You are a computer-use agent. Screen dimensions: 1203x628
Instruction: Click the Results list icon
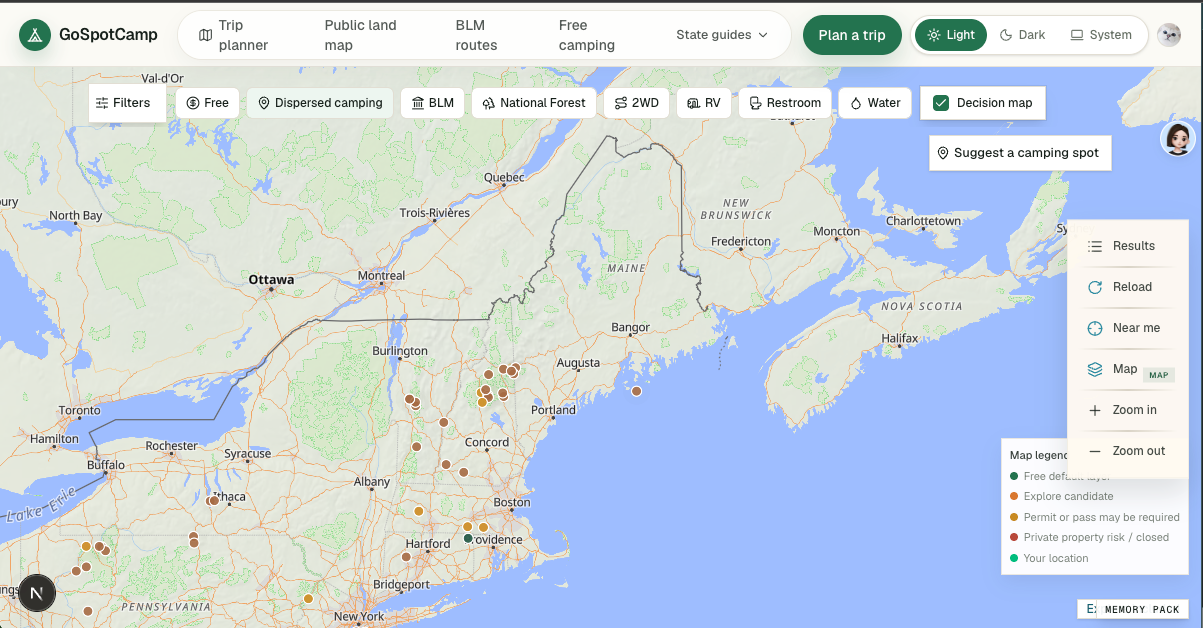point(1095,246)
